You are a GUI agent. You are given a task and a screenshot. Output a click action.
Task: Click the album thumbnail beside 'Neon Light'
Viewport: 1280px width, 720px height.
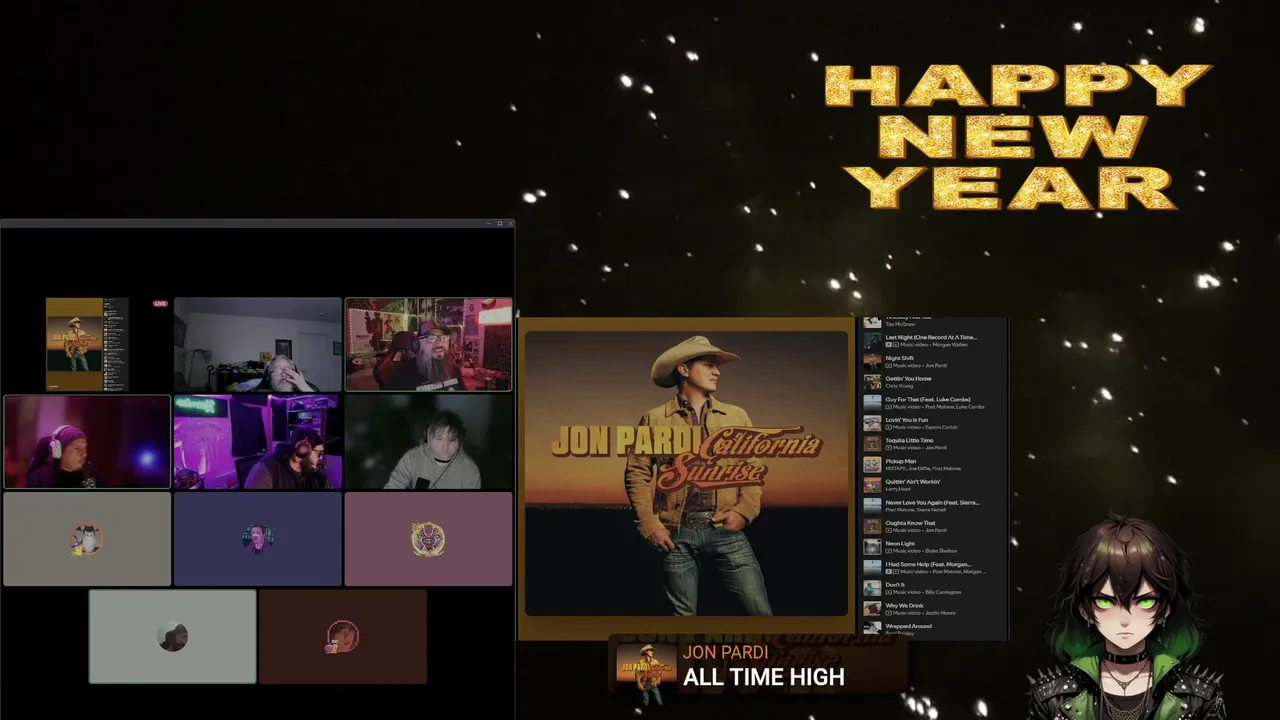point(872,547)
